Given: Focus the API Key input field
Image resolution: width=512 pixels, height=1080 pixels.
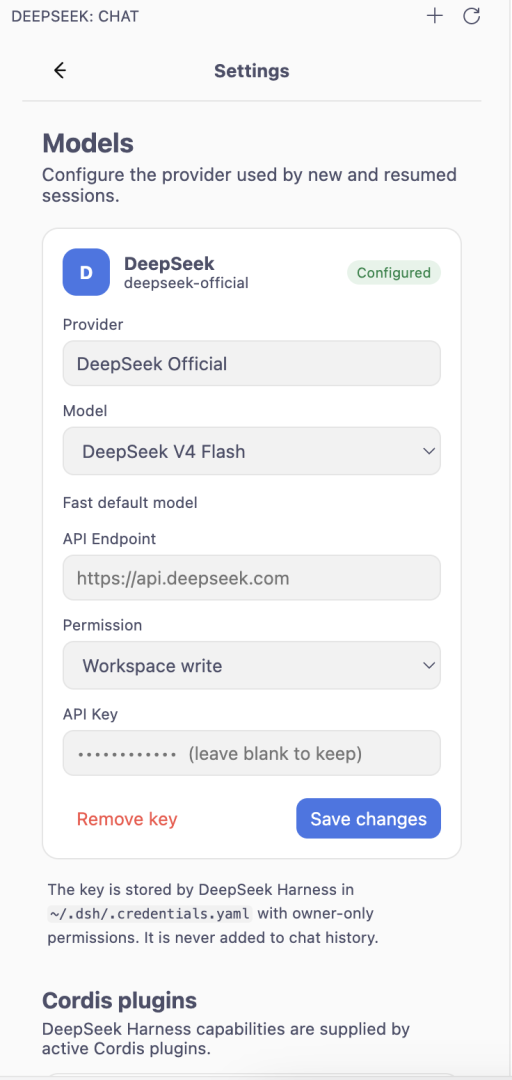Looking at the screenshot, I should pyautogui.click(x=252, y=754).
